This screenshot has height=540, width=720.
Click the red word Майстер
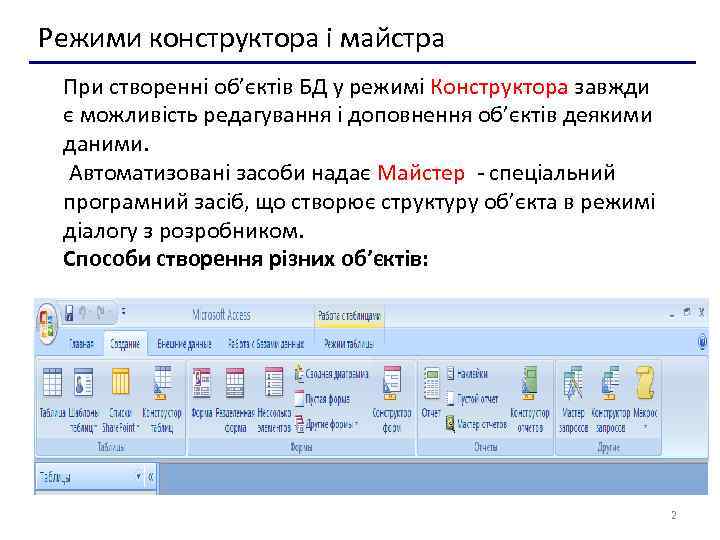pos(421,173)
